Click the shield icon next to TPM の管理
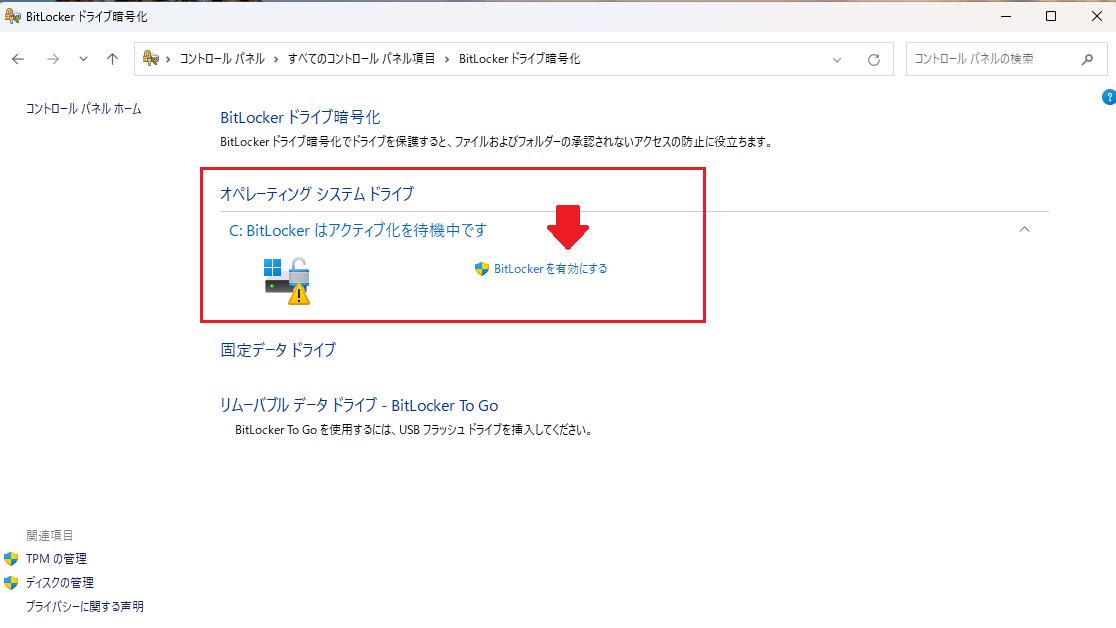 11,559
